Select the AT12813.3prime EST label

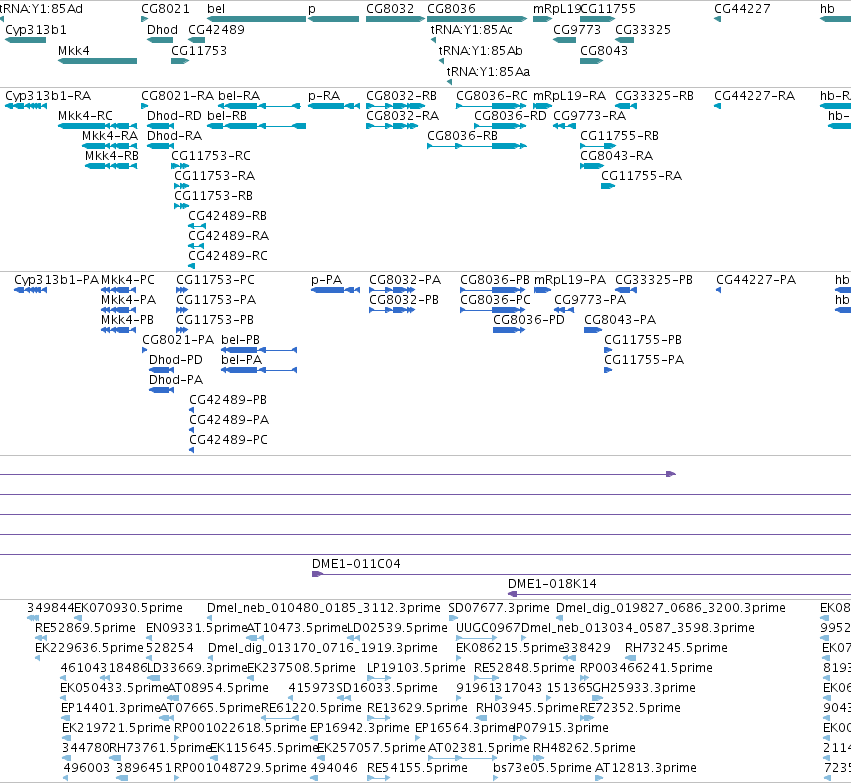(x=646, y=768)
